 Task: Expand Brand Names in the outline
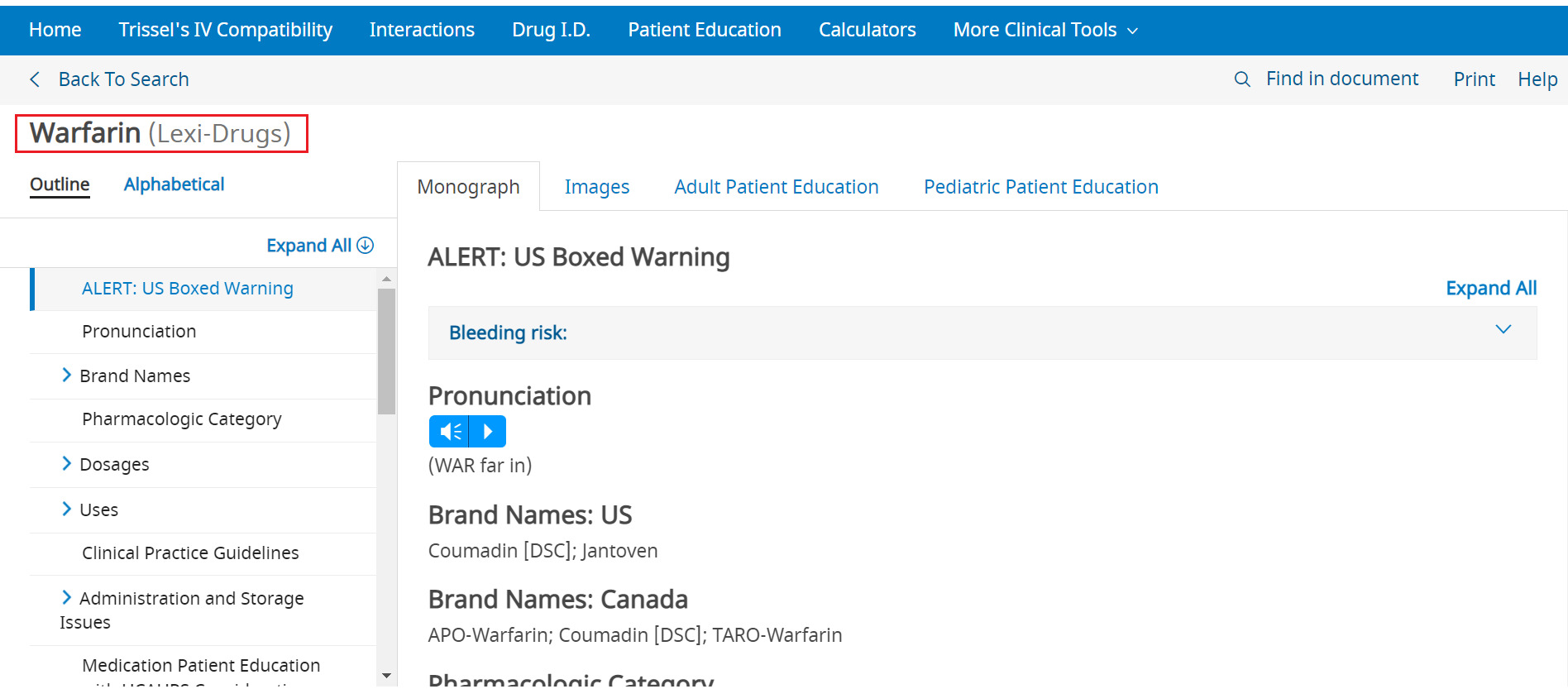click(67, 376)
